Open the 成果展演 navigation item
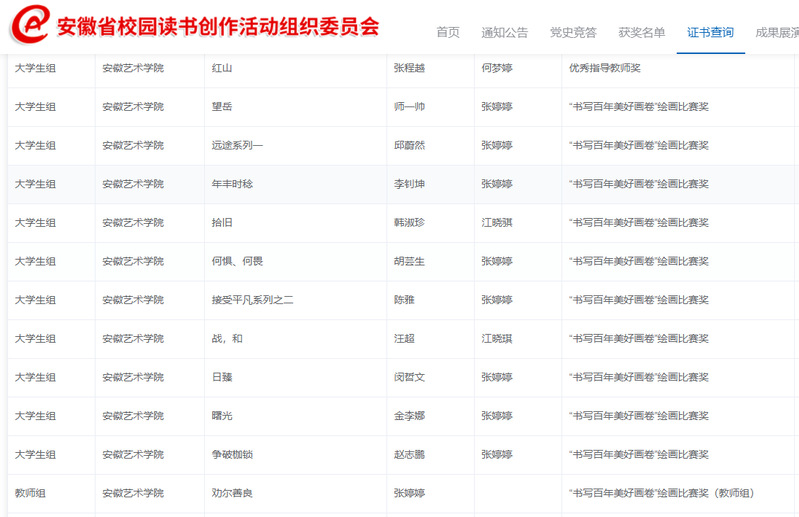 (x=776, y=32)
